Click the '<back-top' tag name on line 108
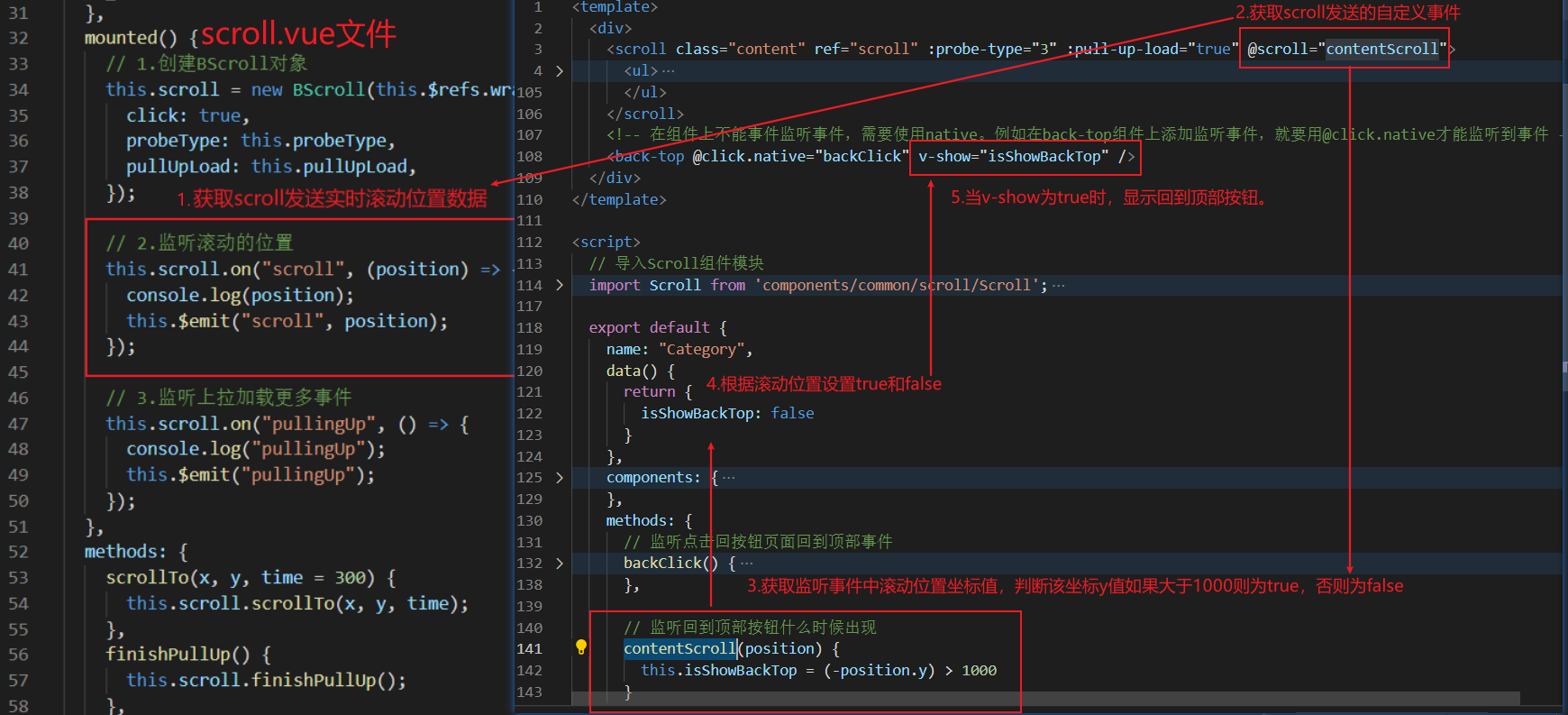This screenshot has width=1568, height=715. click(x=645, y=157)
